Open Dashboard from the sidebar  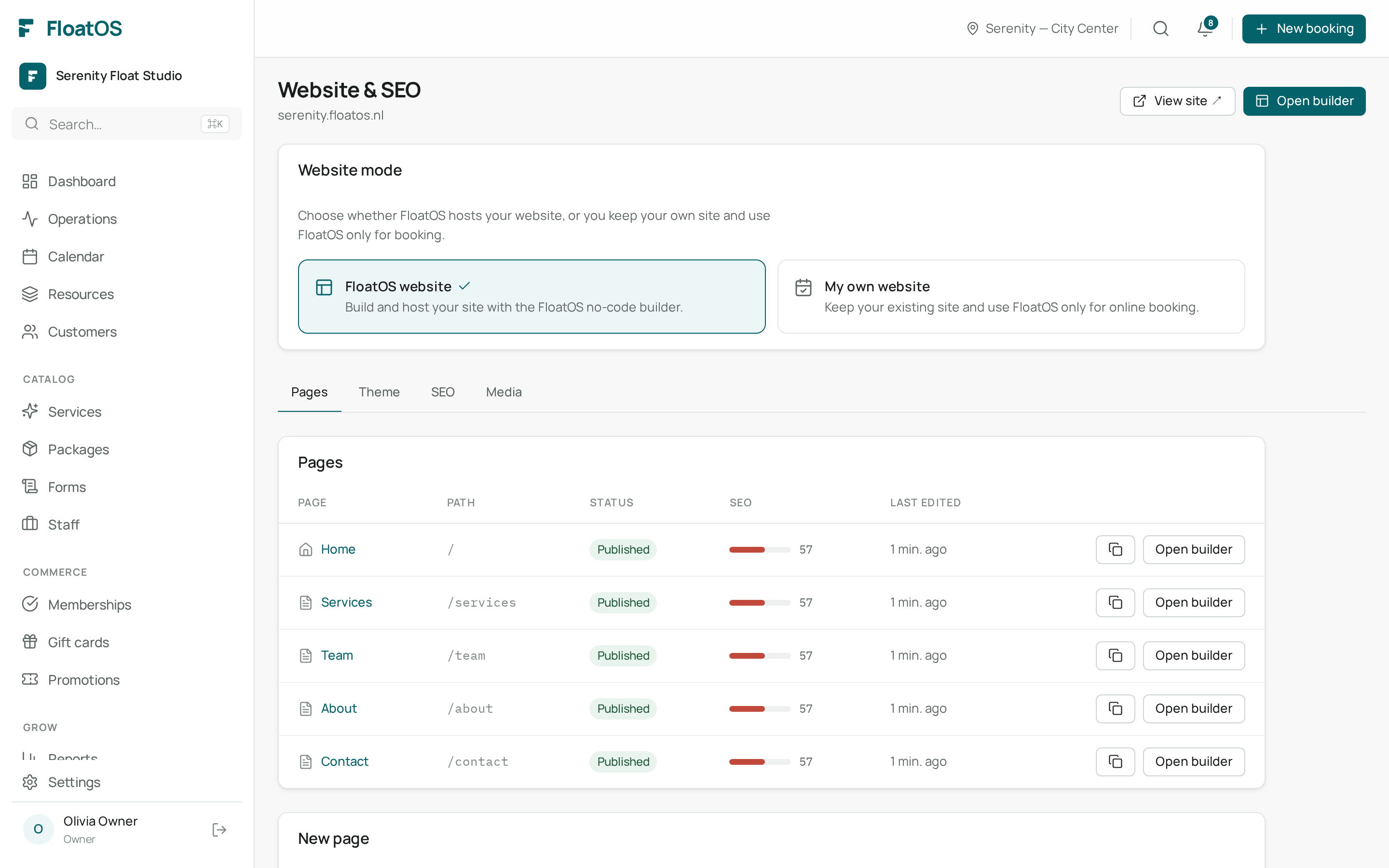coord(127,181)
